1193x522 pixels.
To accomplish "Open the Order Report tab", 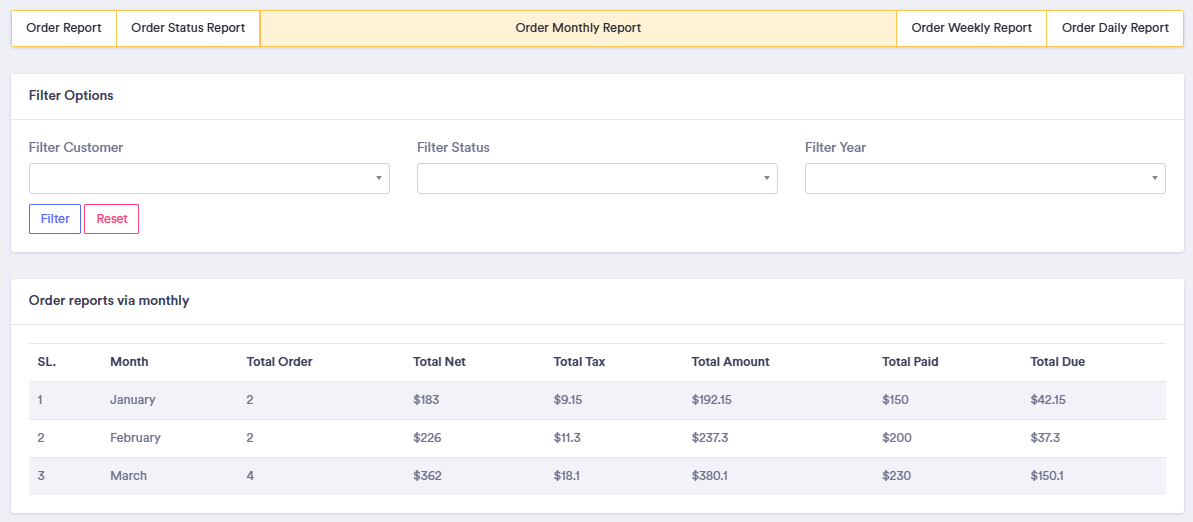I will [64, 28].
